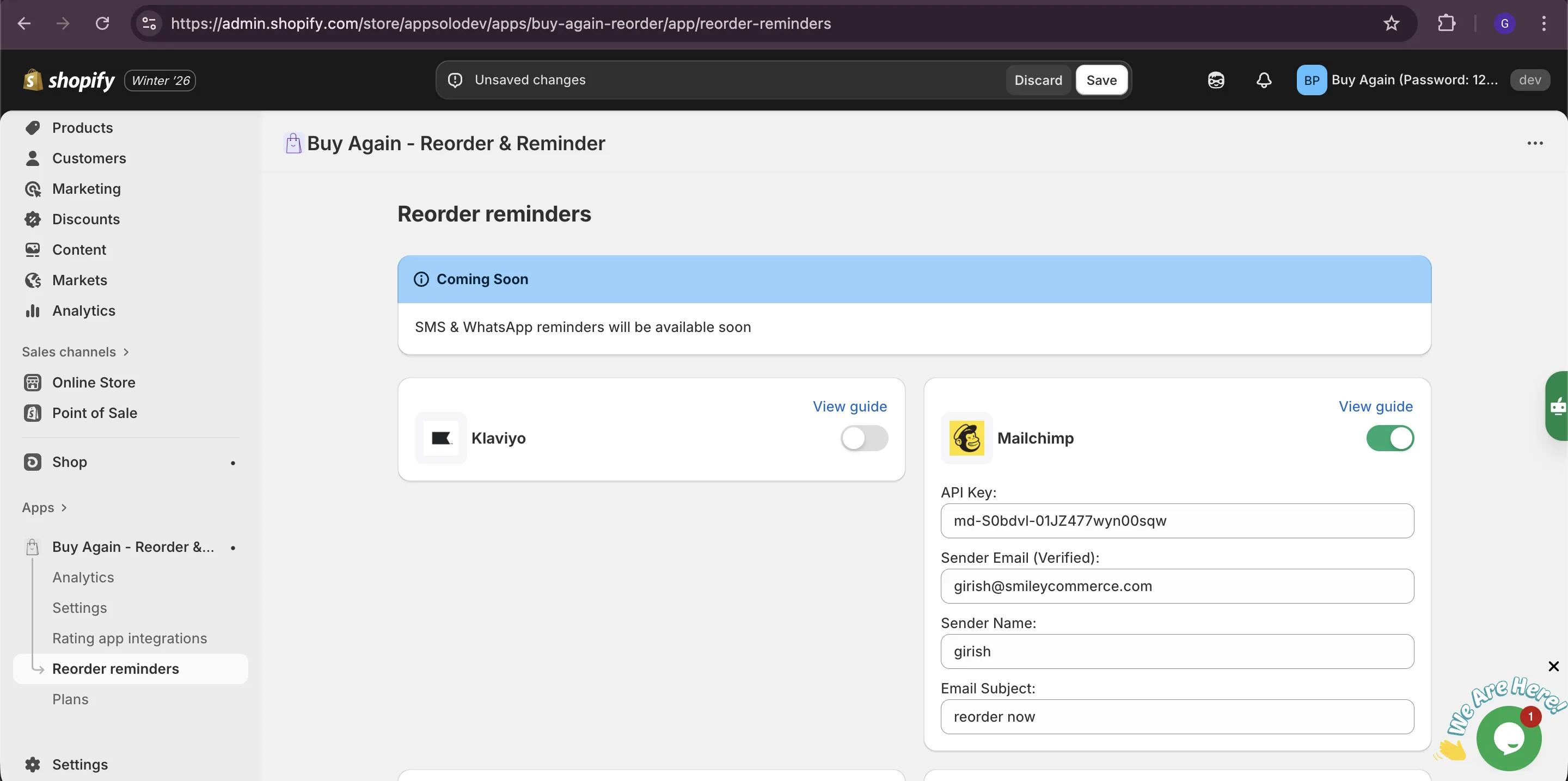Screen dimensions: 1568x781
Task: Disable the Mailchimp integration toggle
Action: pyautogui.click(x=1391, y=438)
